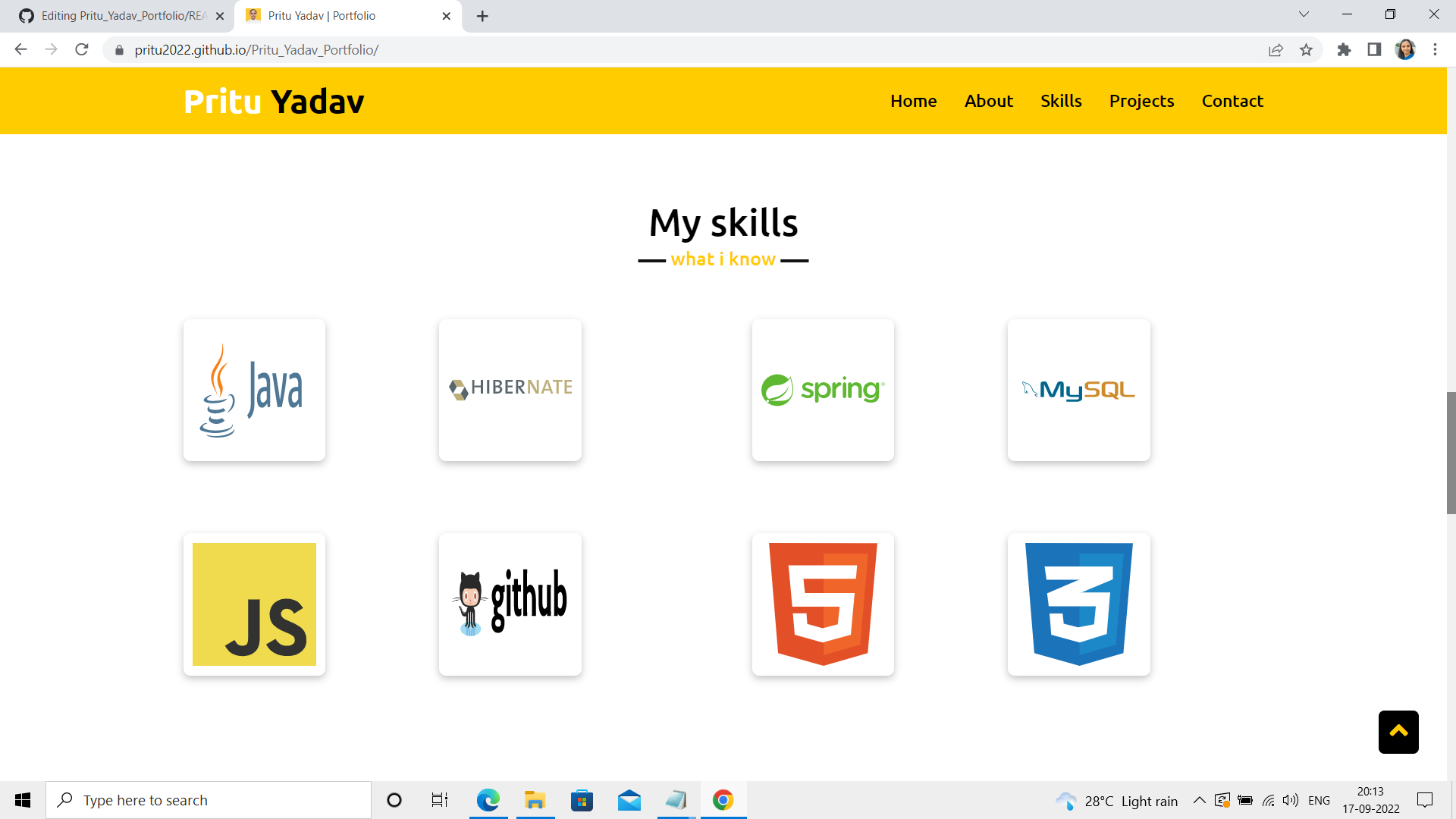Click the scroll-to-top arrow button

(x=1398, y=732)
